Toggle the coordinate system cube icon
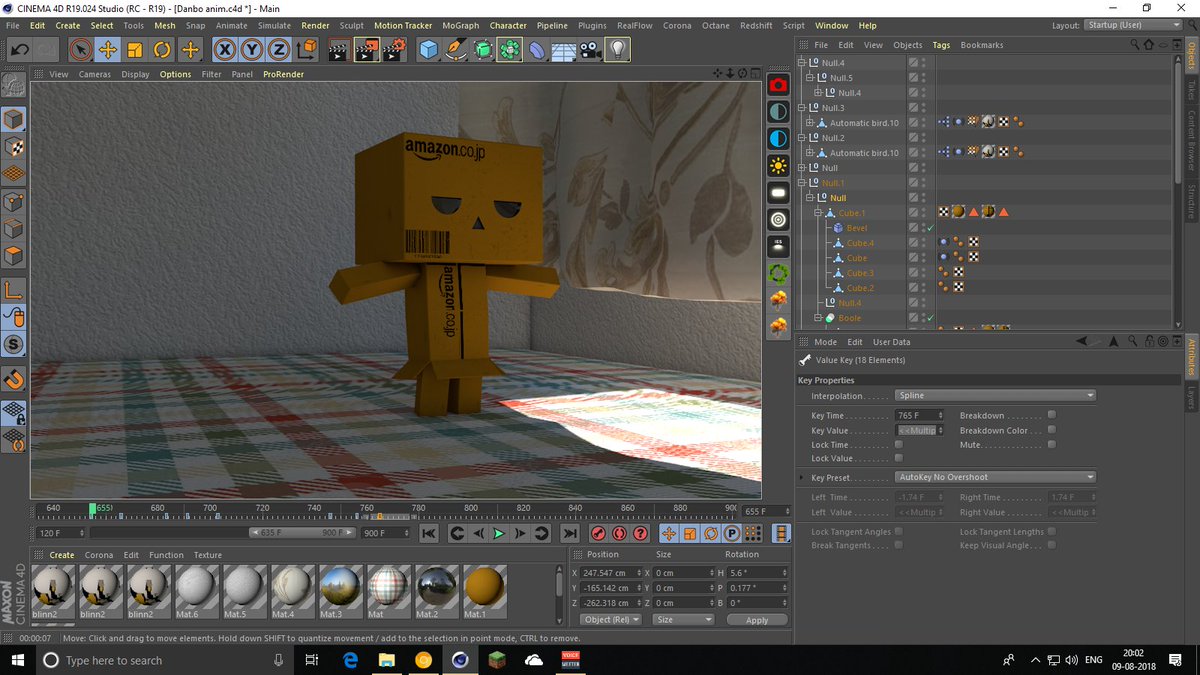 tap(307, 49)
